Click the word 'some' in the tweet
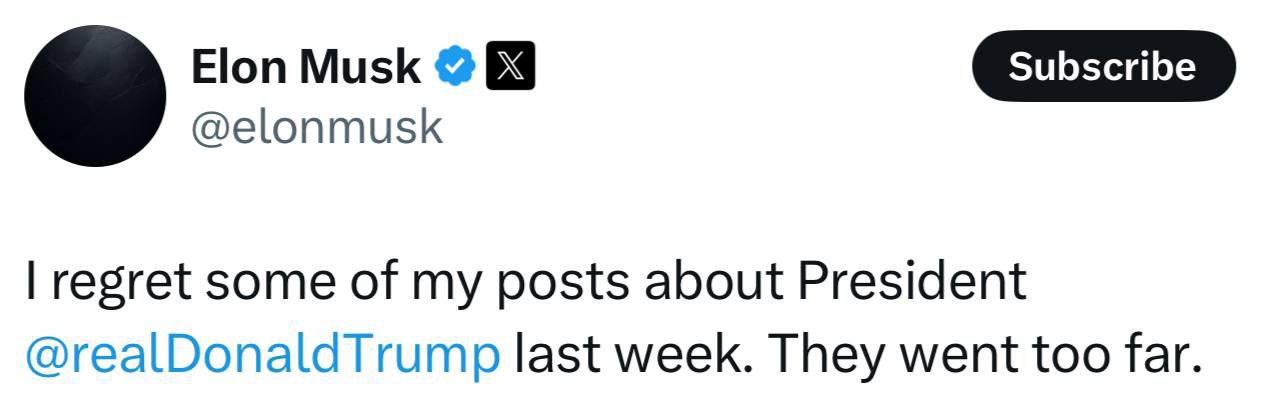 pos(270,285)
